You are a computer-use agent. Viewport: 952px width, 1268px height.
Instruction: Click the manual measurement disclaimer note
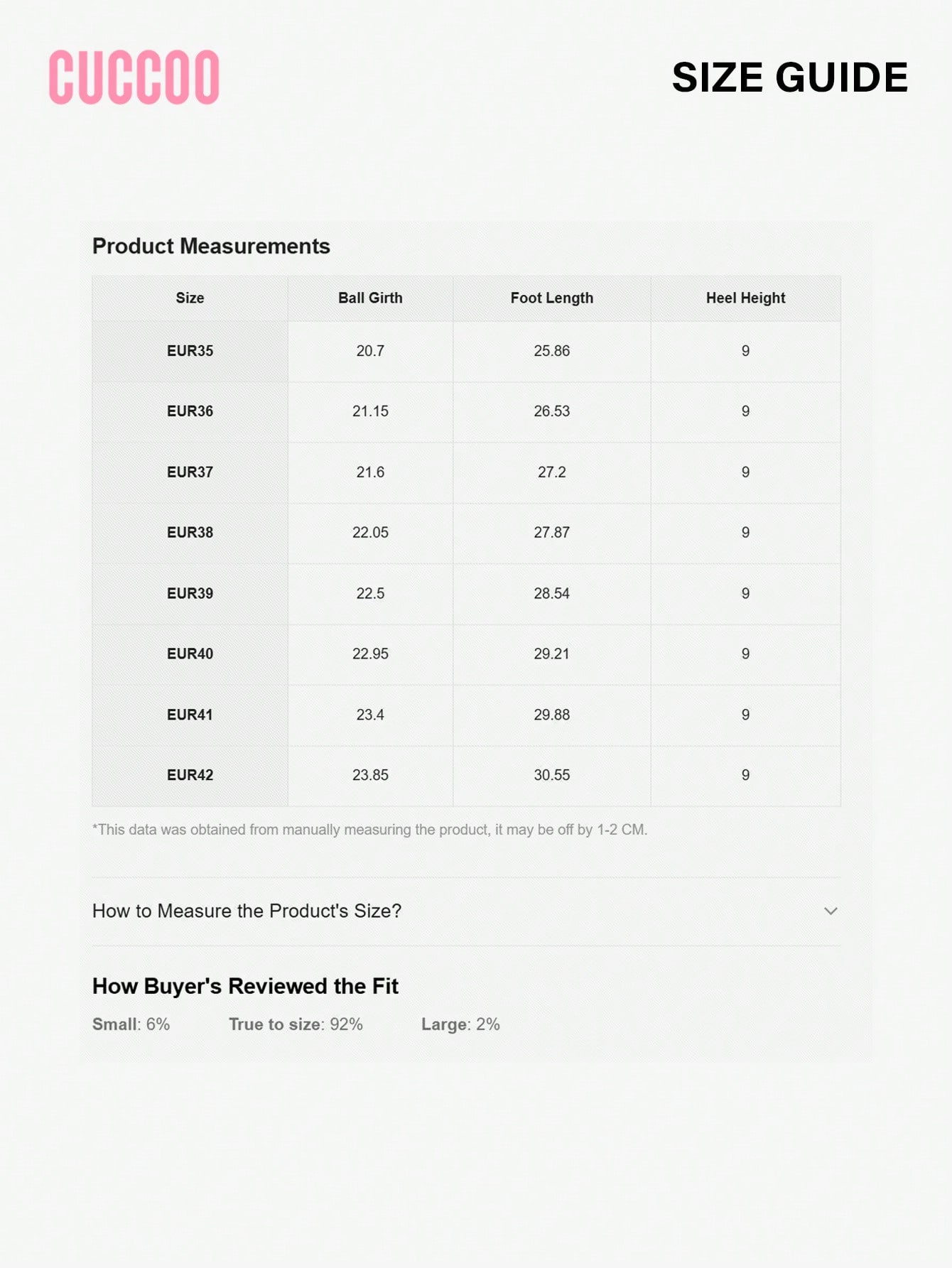click(369, 830)
